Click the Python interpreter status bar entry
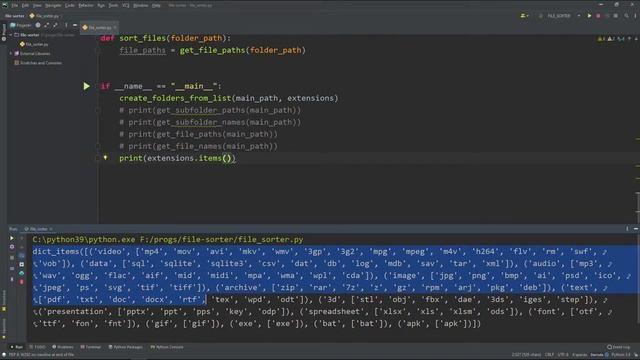Image resolution: width=640 pixels, height=360 pixels. point(620,355)
